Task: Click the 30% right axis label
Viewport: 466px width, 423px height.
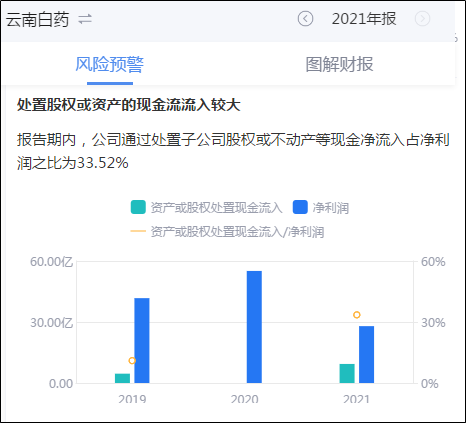Action: pos(433,323)
